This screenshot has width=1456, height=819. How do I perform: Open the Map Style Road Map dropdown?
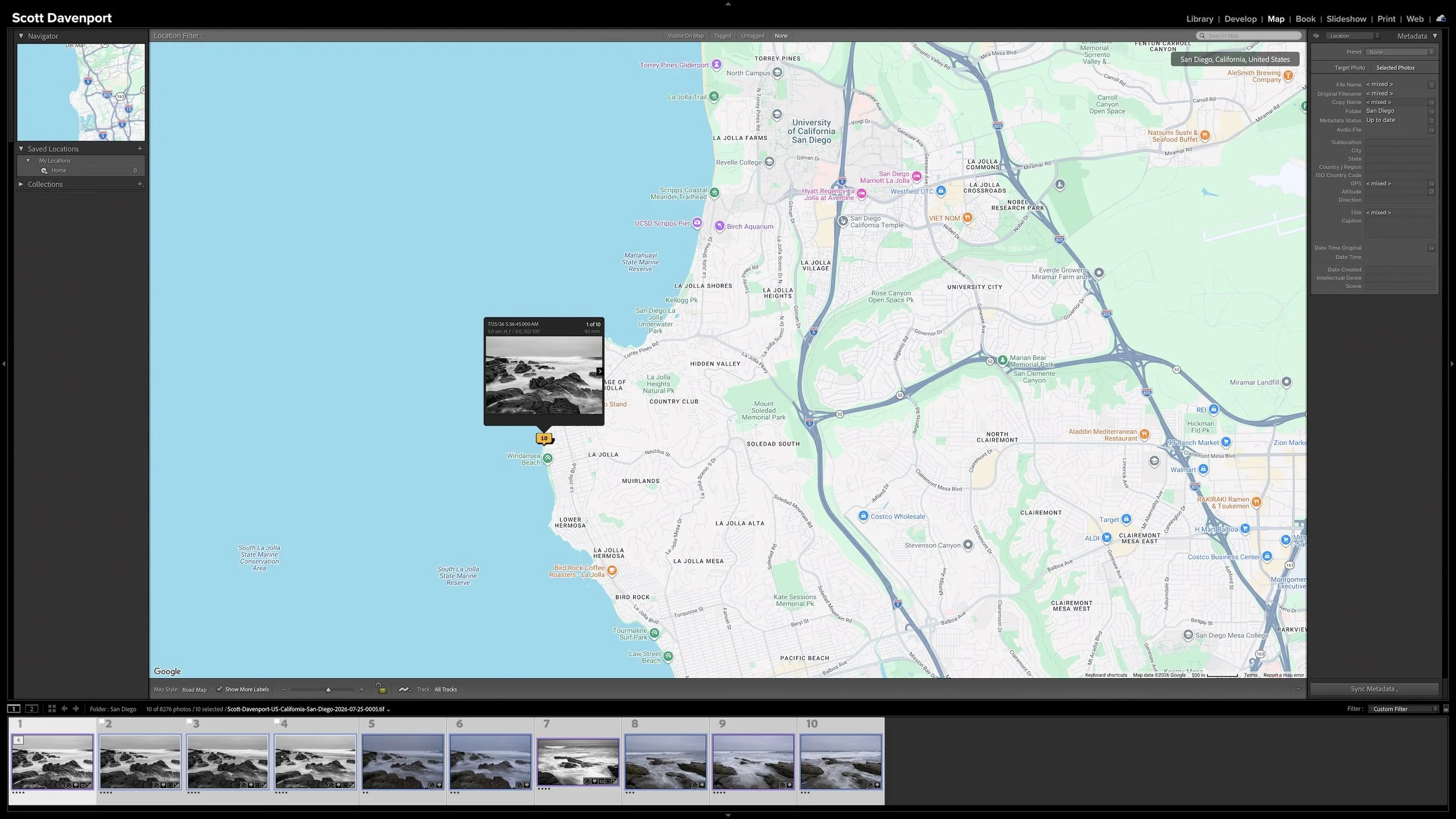197,689
